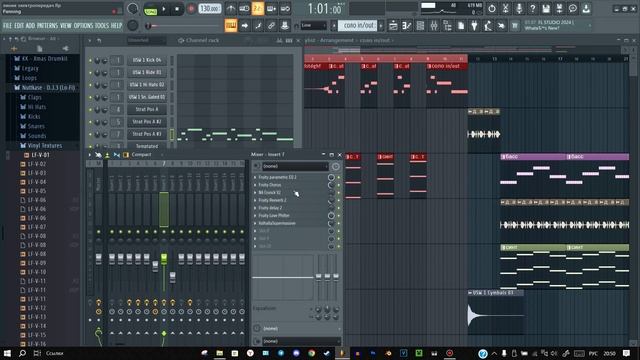
Task: Select the Strat Pos A #2 channel button
Action: coord(147,122)
